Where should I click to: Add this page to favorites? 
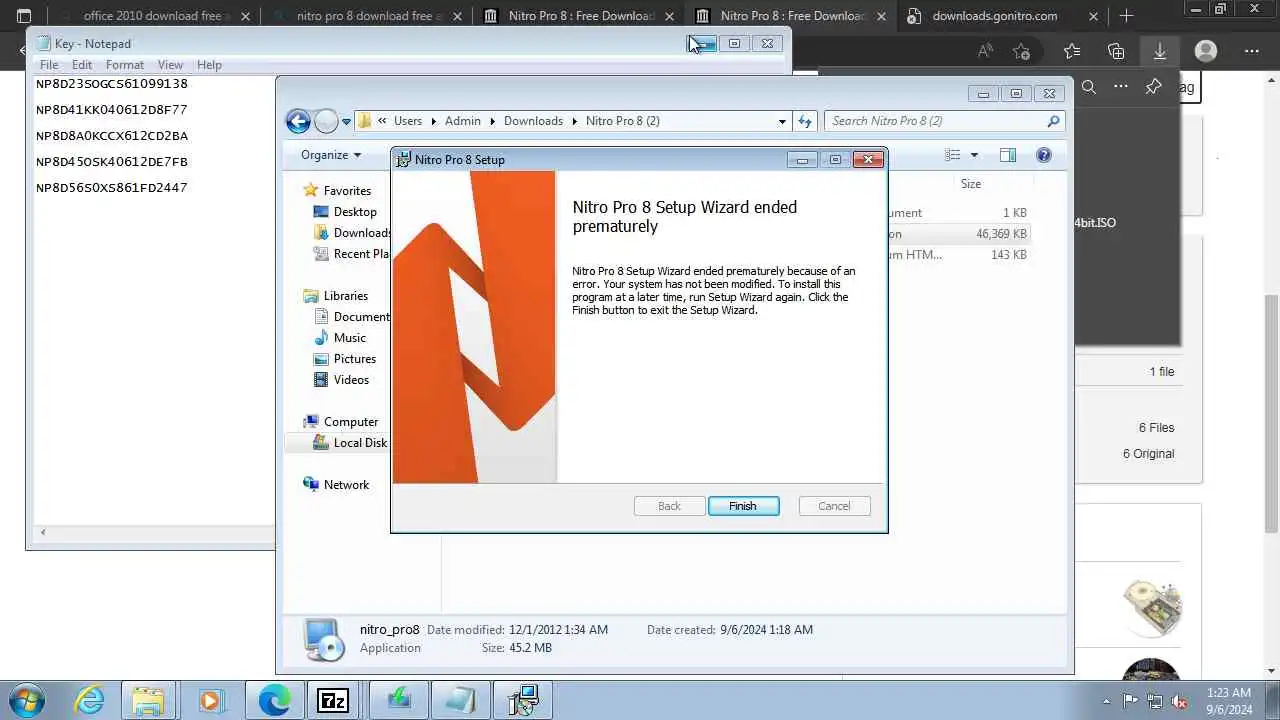(1021, 51)
